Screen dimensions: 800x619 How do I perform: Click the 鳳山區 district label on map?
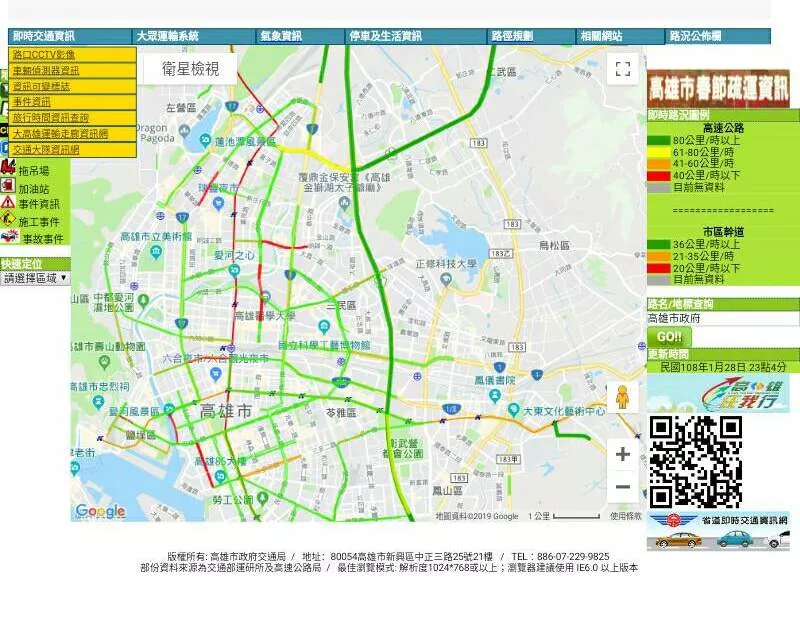tap(447, 491)
